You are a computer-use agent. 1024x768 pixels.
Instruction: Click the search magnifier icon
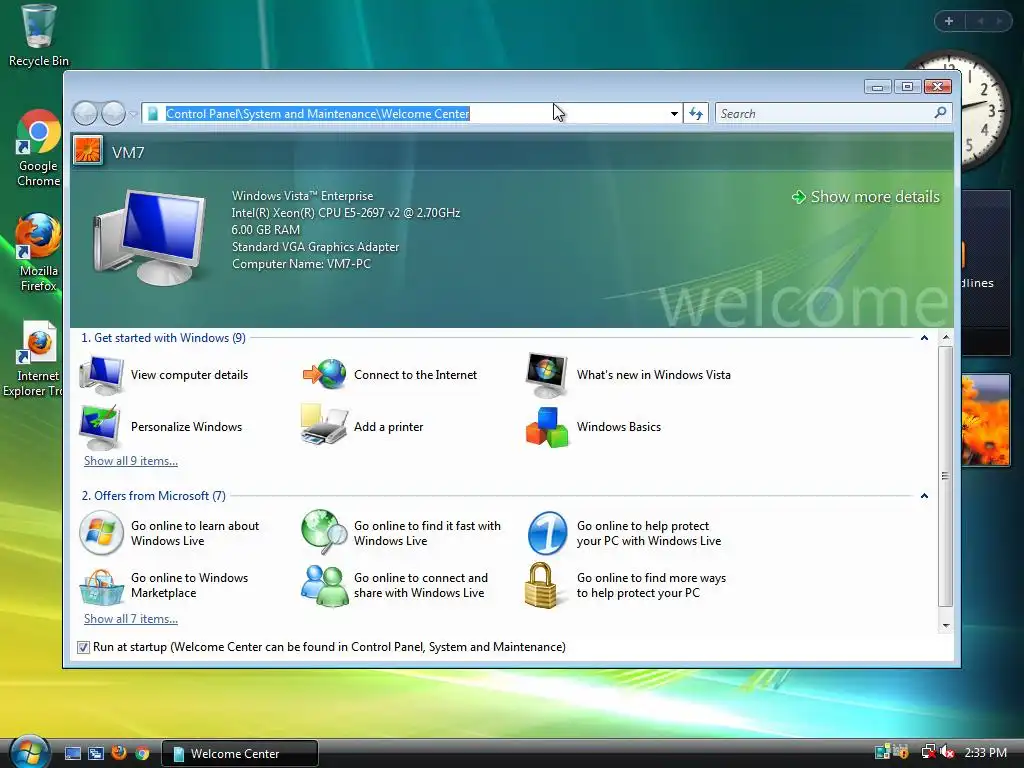tap(940, 113)
